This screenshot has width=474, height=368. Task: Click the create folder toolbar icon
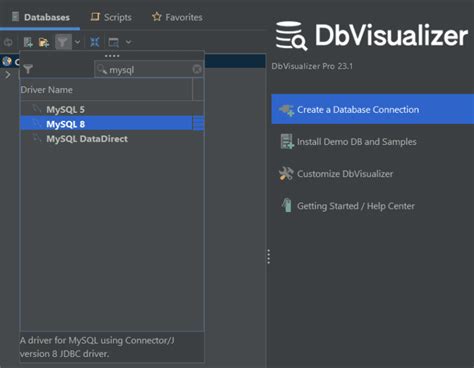pos(44,42)
